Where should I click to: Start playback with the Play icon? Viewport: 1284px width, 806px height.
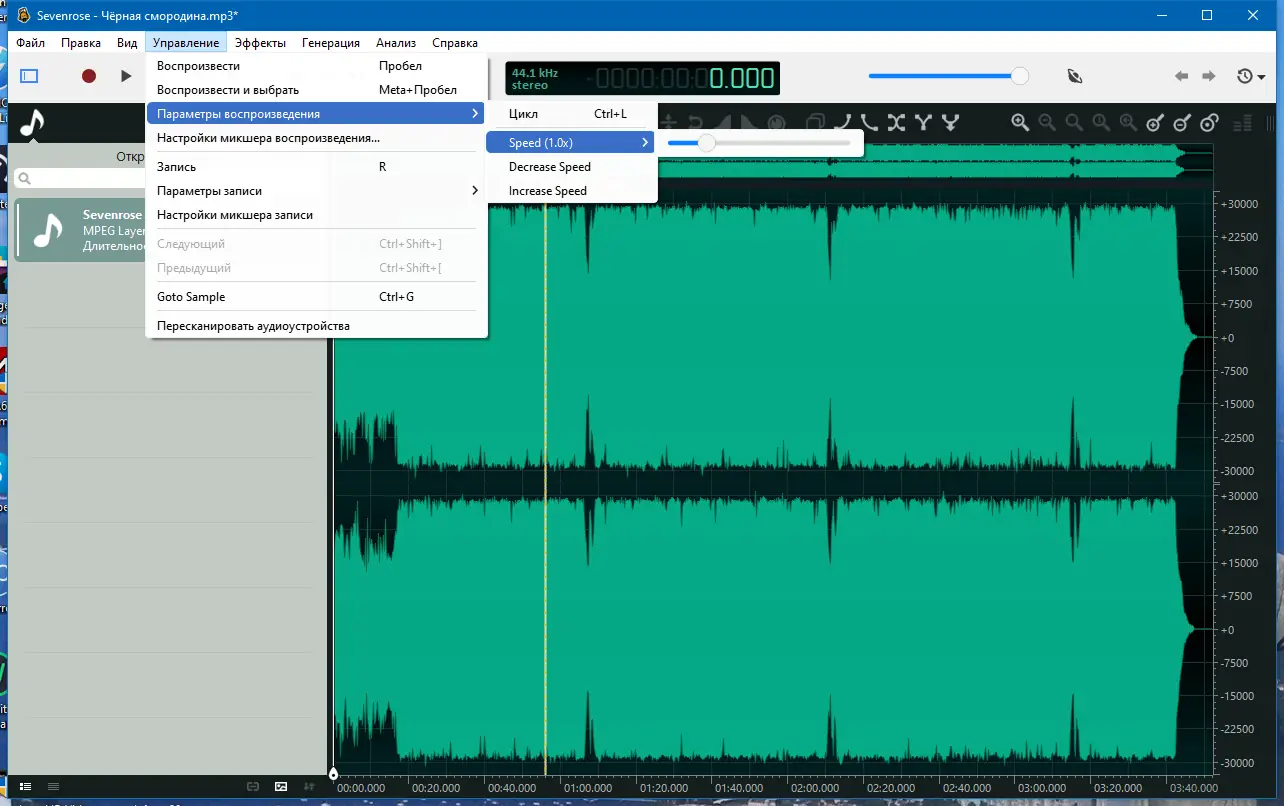click(124, 75)
